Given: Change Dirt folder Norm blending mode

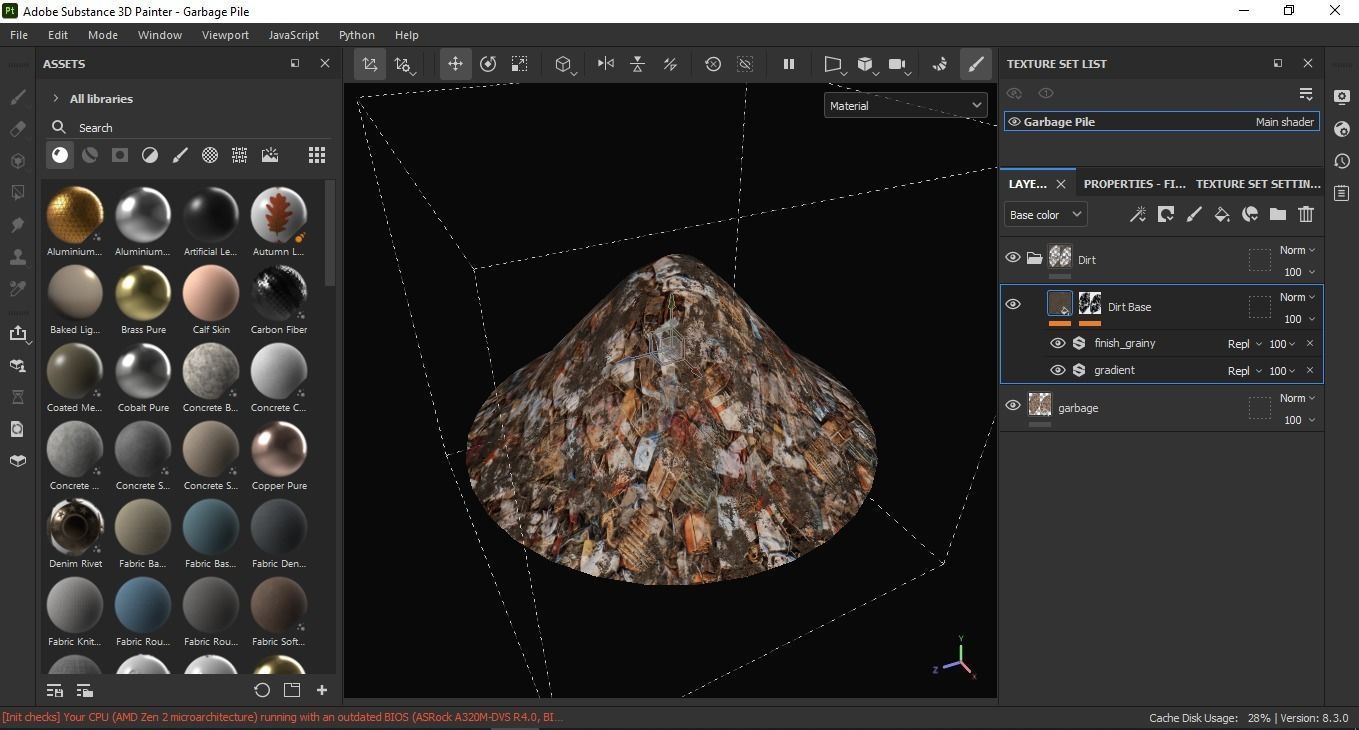Looking at the screenshot, I should coord(1298,250).
